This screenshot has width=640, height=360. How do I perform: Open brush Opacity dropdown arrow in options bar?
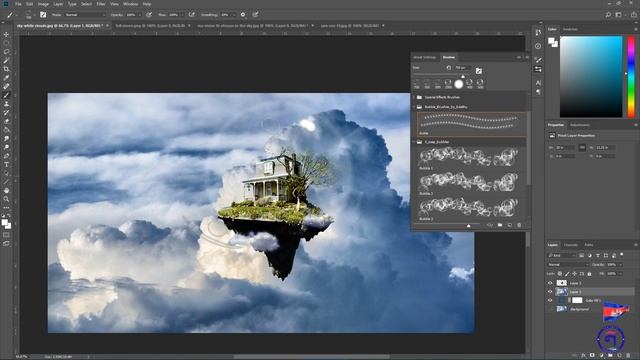pos(140,15)
